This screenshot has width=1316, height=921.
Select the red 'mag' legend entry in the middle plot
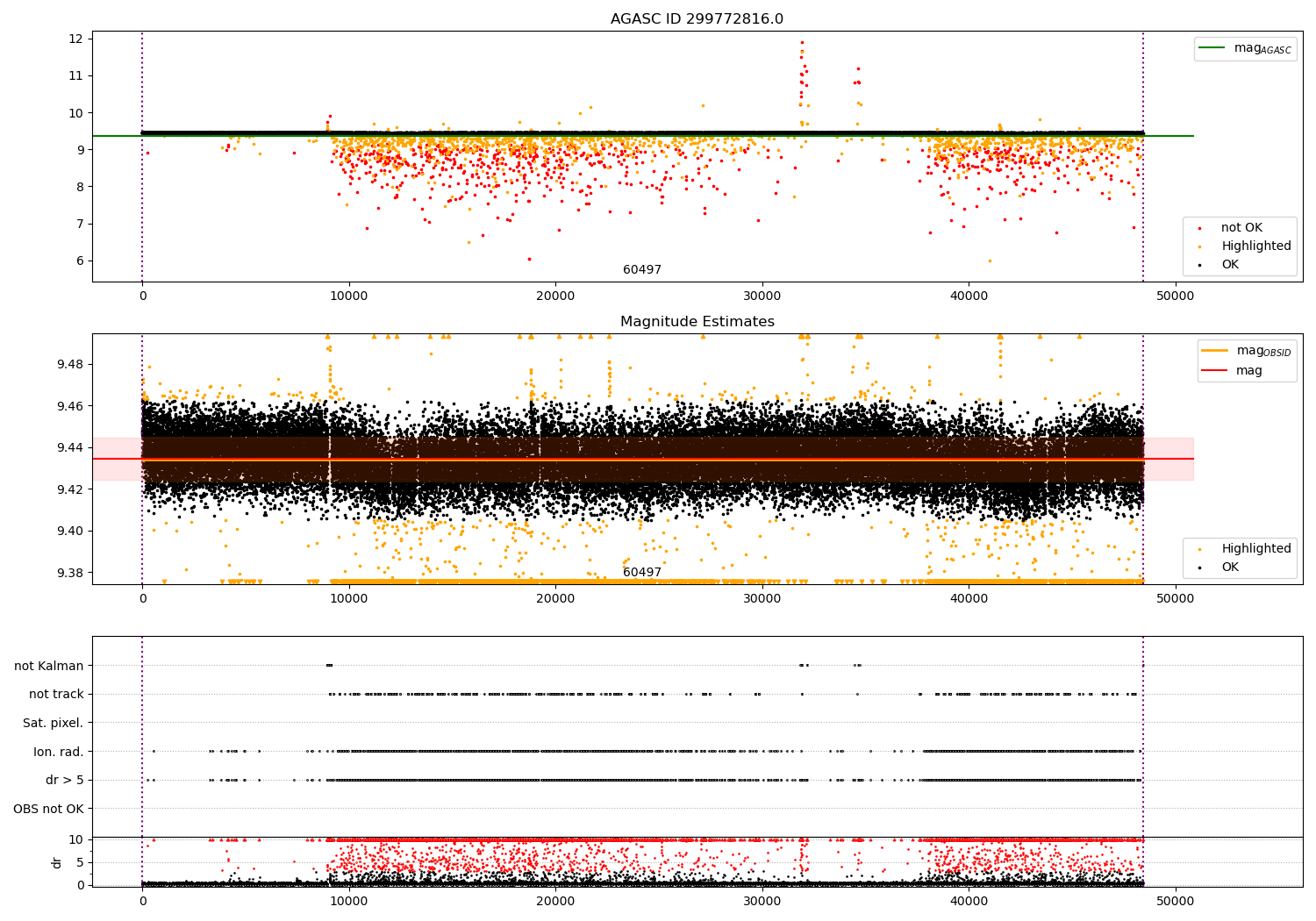coord(1249,371)
